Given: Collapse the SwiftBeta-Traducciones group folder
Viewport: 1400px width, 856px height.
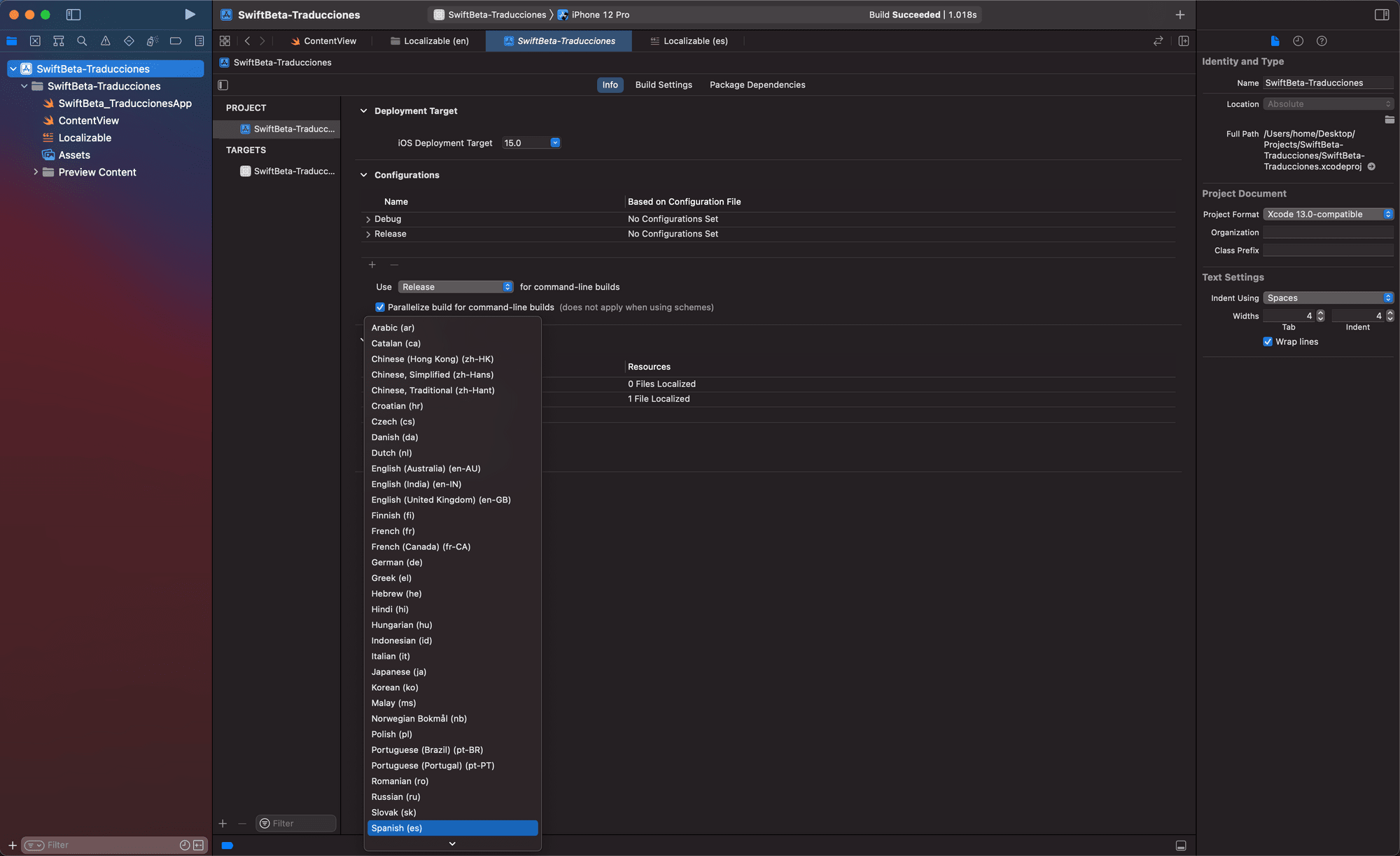Looking at the screenshot, I should coord(24,86).
